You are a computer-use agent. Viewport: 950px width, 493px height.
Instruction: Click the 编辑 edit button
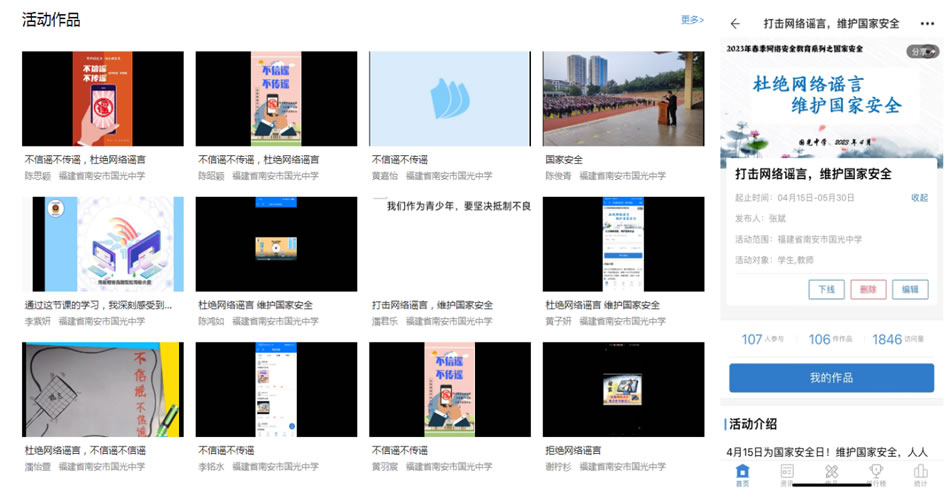click(x=910, y=290)
